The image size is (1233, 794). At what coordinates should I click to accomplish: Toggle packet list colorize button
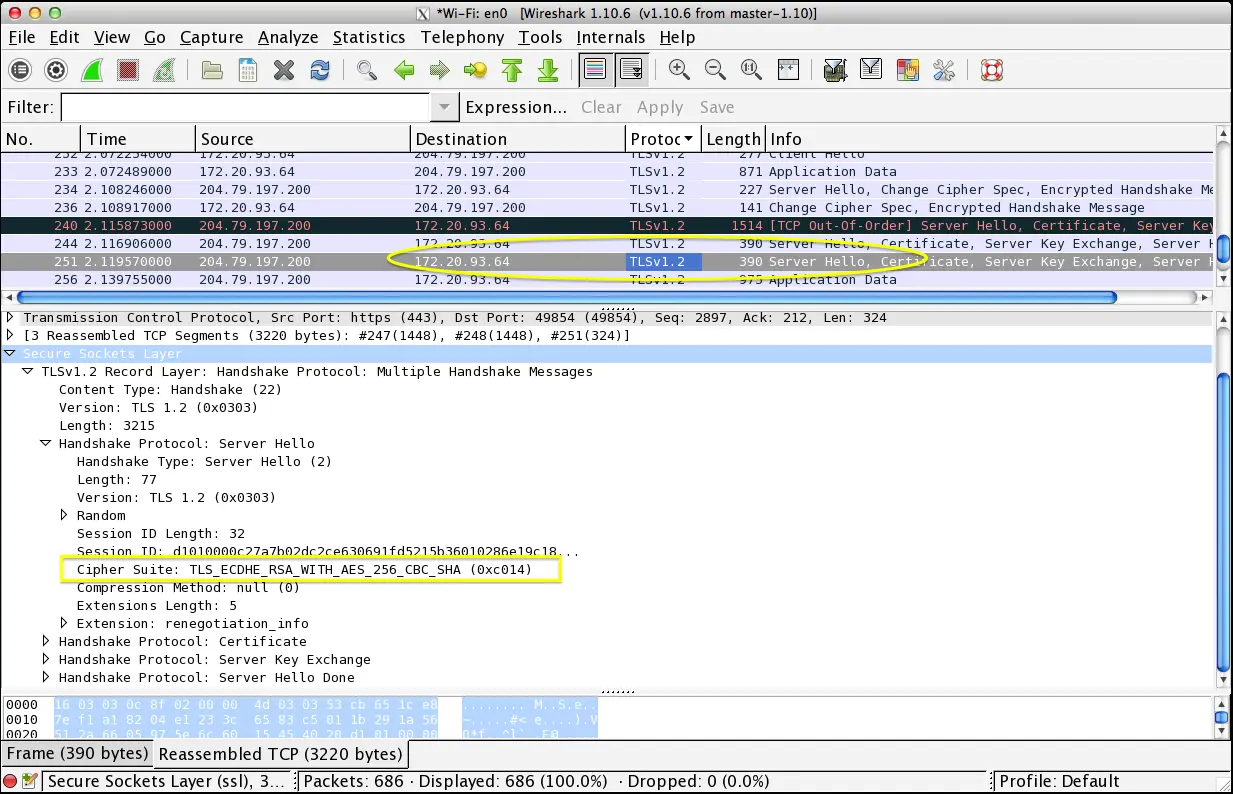click(x=594, y=70)
